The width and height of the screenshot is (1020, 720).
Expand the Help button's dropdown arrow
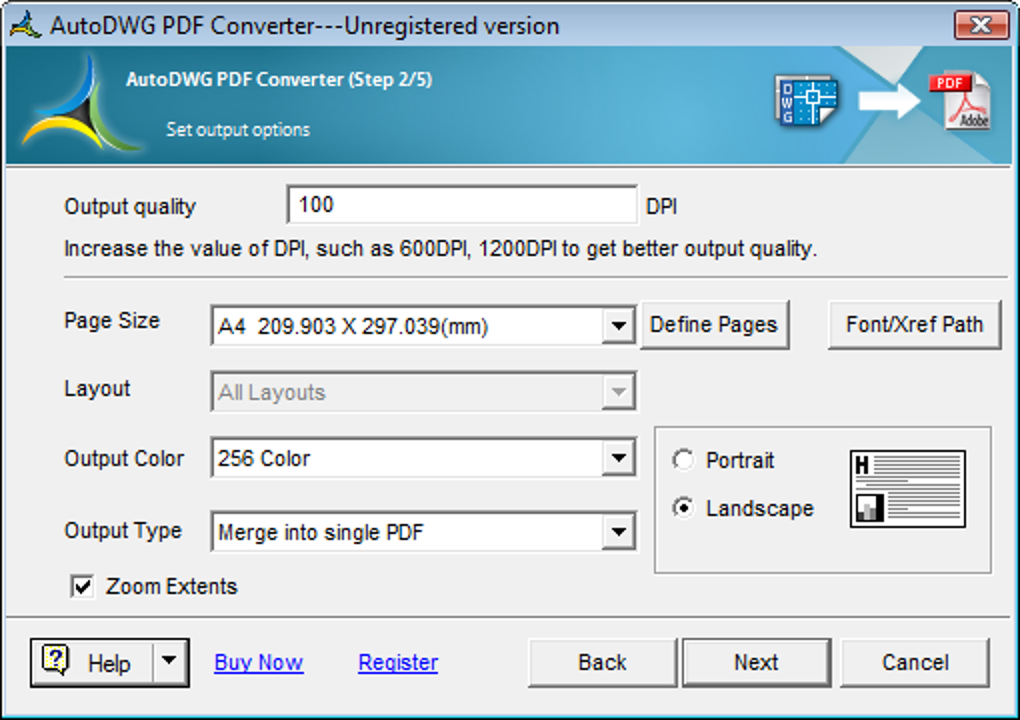[169, 661]
